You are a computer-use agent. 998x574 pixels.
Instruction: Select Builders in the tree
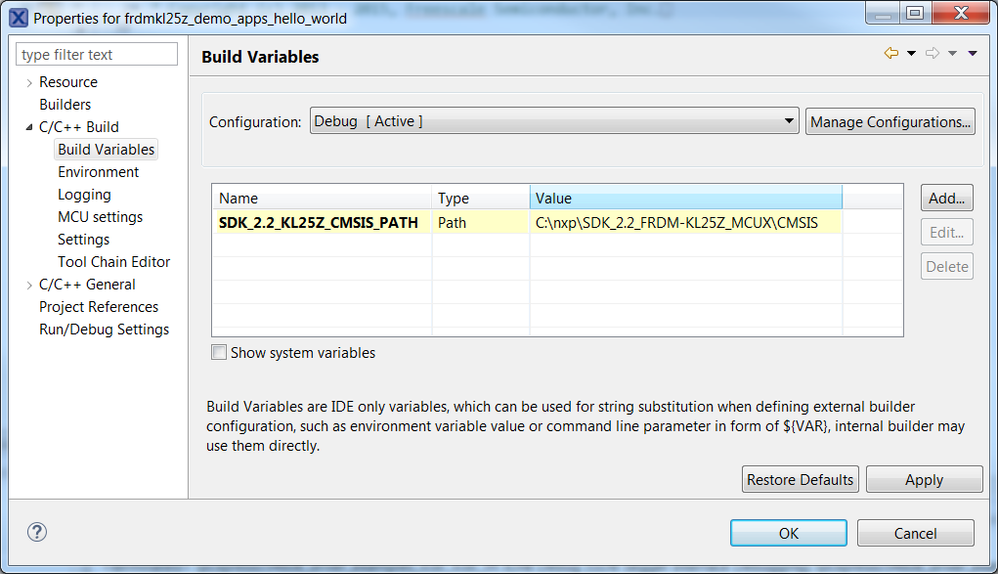click(x=65, y=104)
